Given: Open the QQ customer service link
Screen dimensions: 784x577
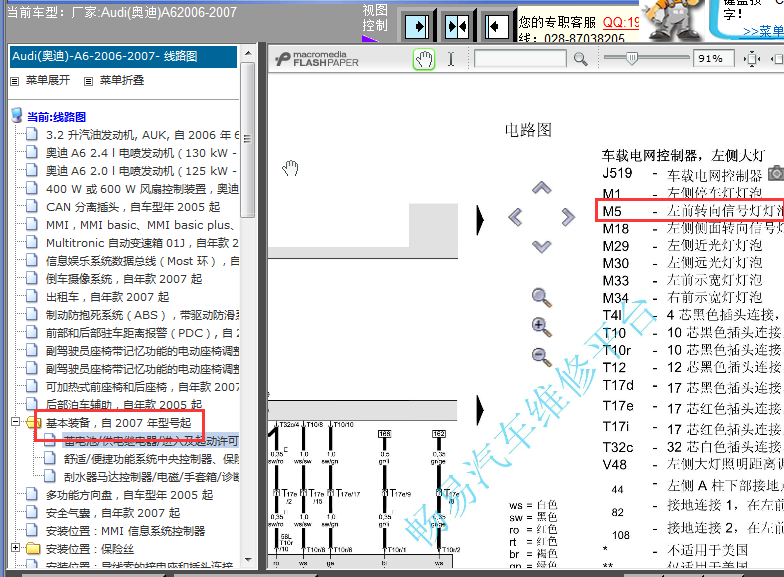Looking at the screenshot, I should pos(620,22).
